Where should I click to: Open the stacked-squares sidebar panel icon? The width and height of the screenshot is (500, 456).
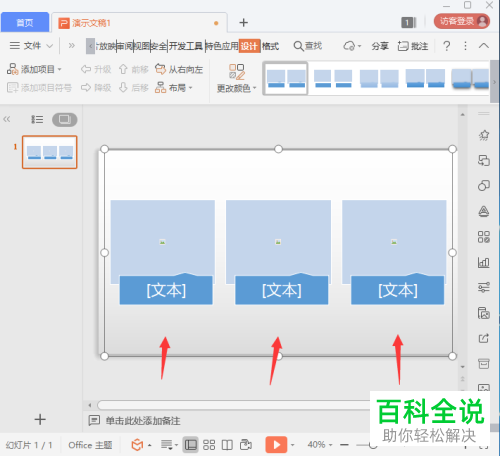(x=484, y=160)
